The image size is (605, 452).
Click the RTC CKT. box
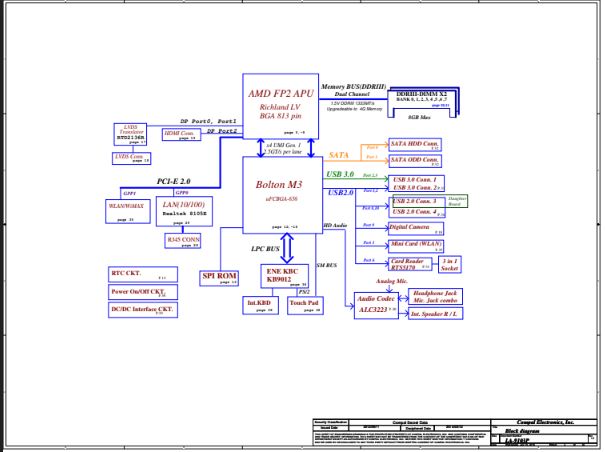[x=143, y=274]
